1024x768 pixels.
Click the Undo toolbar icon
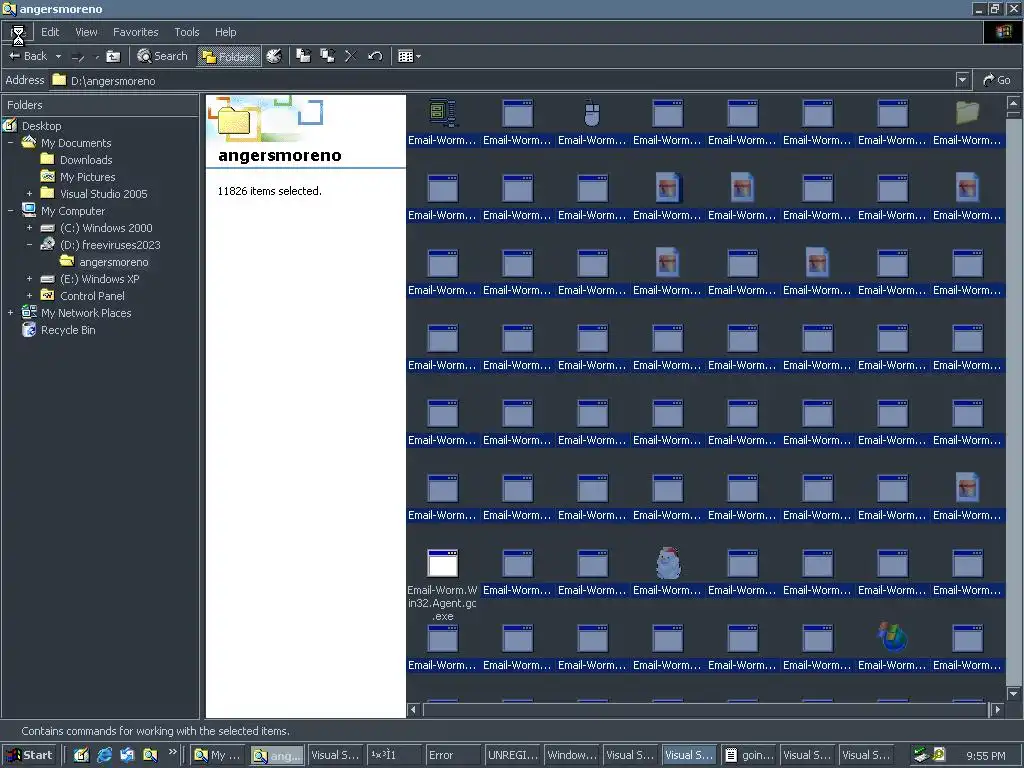[375, 56]
